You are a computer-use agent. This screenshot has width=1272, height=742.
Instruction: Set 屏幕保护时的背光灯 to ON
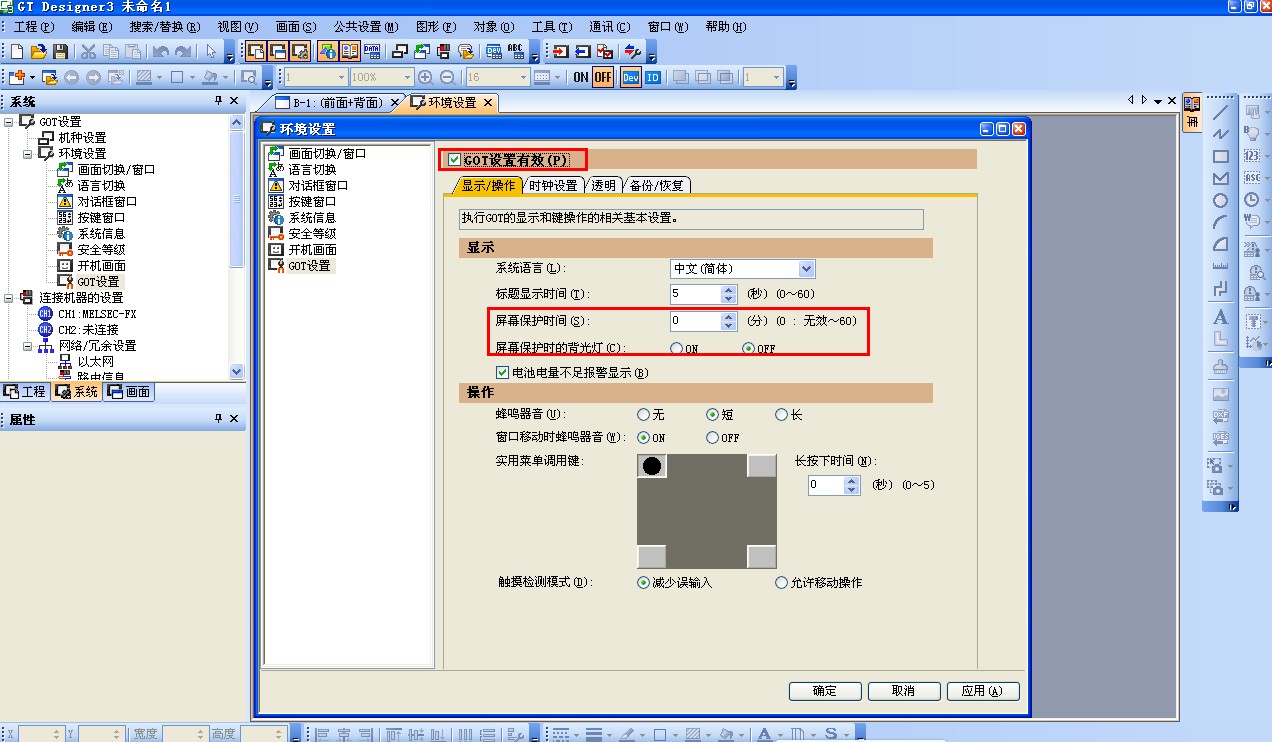pyautogui.click(x=677, y=348)
